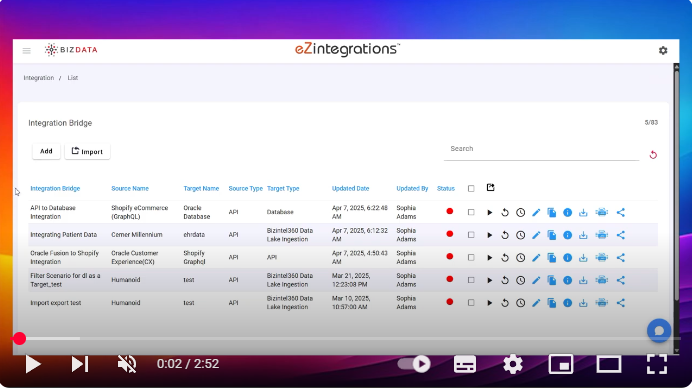Sort by Source Type column
Image resolution: width=692 pixels, height=388 pixels.
tap(245, 188)
